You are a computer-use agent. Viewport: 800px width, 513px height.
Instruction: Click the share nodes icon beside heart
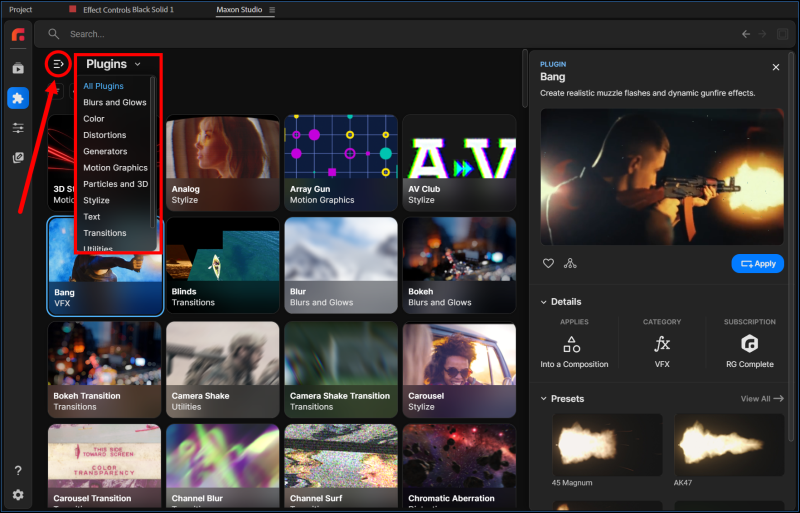click(x=570, y=264)
